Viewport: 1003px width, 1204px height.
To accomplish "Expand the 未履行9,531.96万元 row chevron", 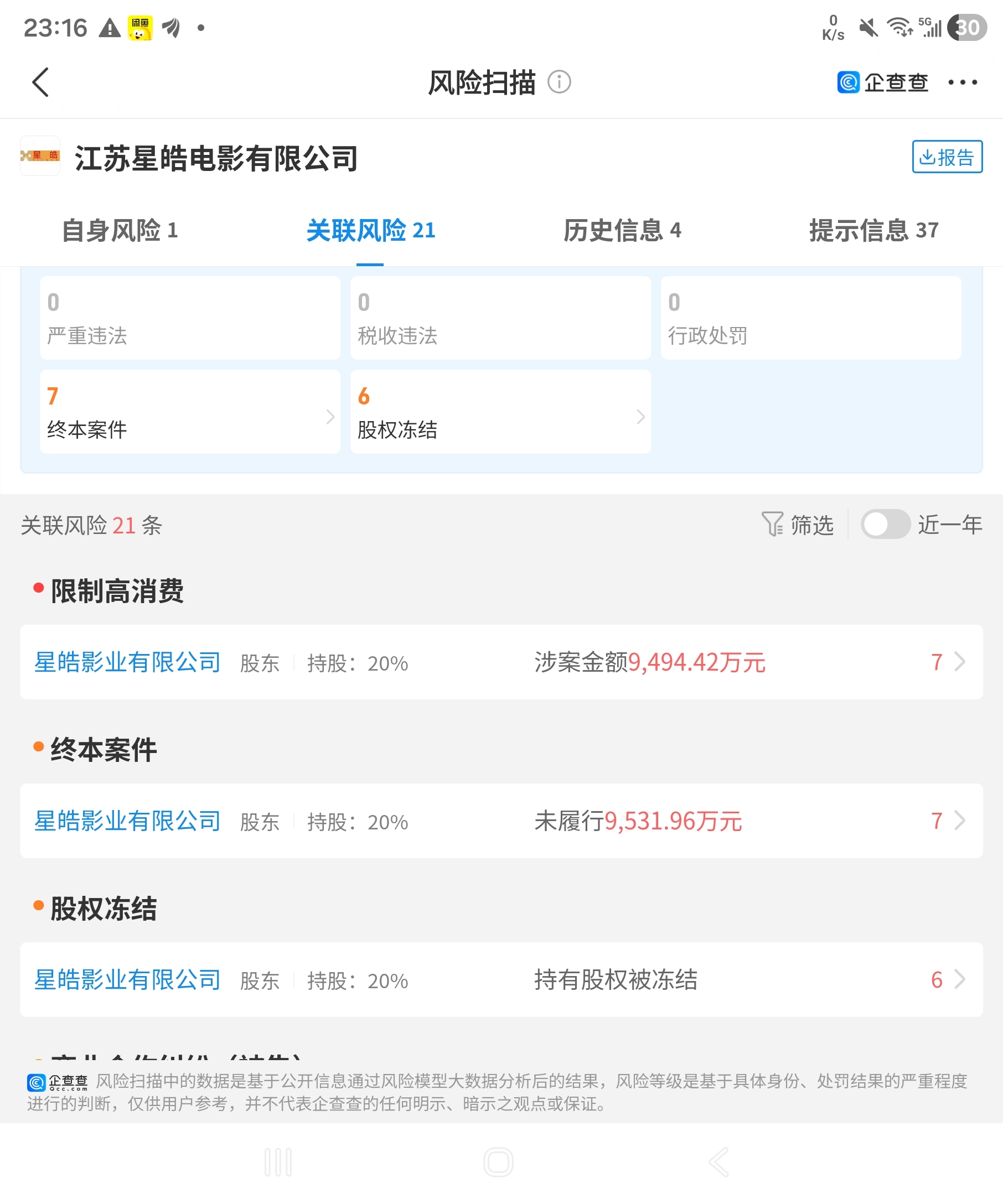I will point(960,821).
